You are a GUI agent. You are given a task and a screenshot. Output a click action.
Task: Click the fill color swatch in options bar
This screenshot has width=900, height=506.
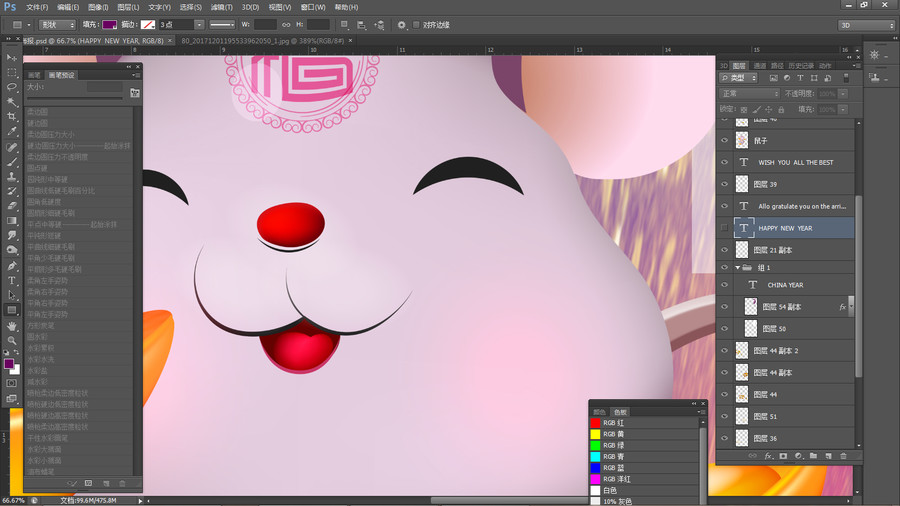point(109,25)
